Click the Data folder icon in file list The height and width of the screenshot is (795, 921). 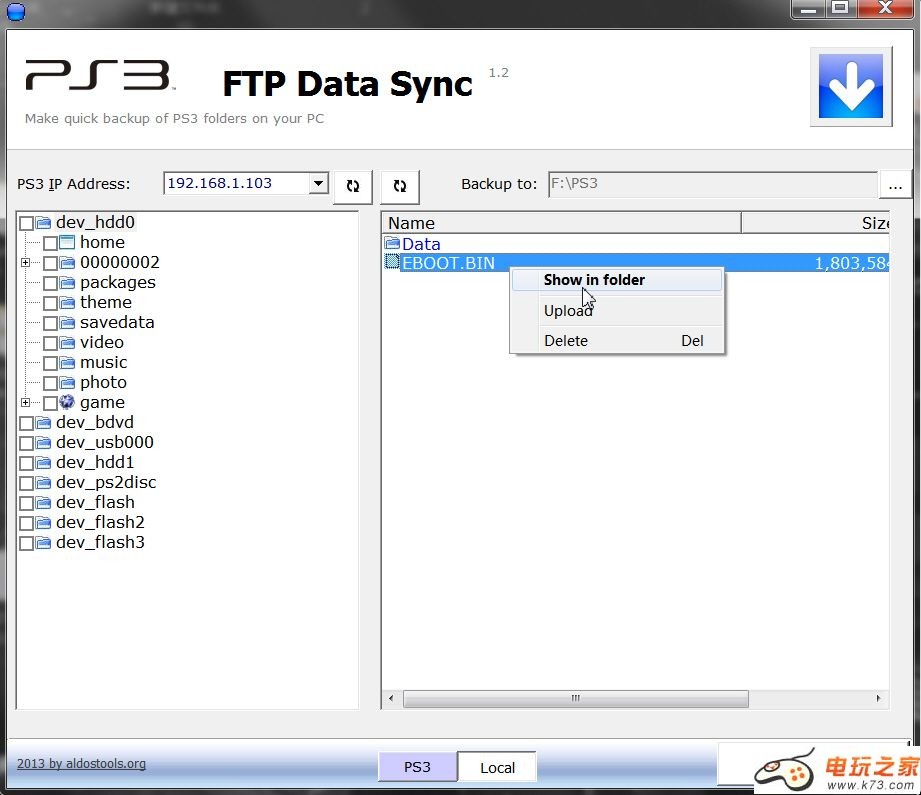(x=393, y=244)
